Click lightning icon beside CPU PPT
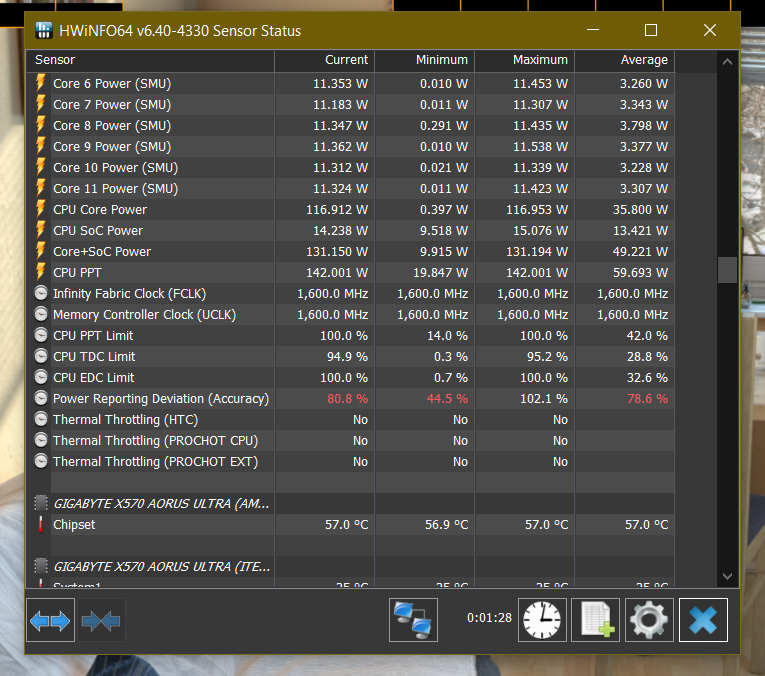 click(x=41, y=272)
